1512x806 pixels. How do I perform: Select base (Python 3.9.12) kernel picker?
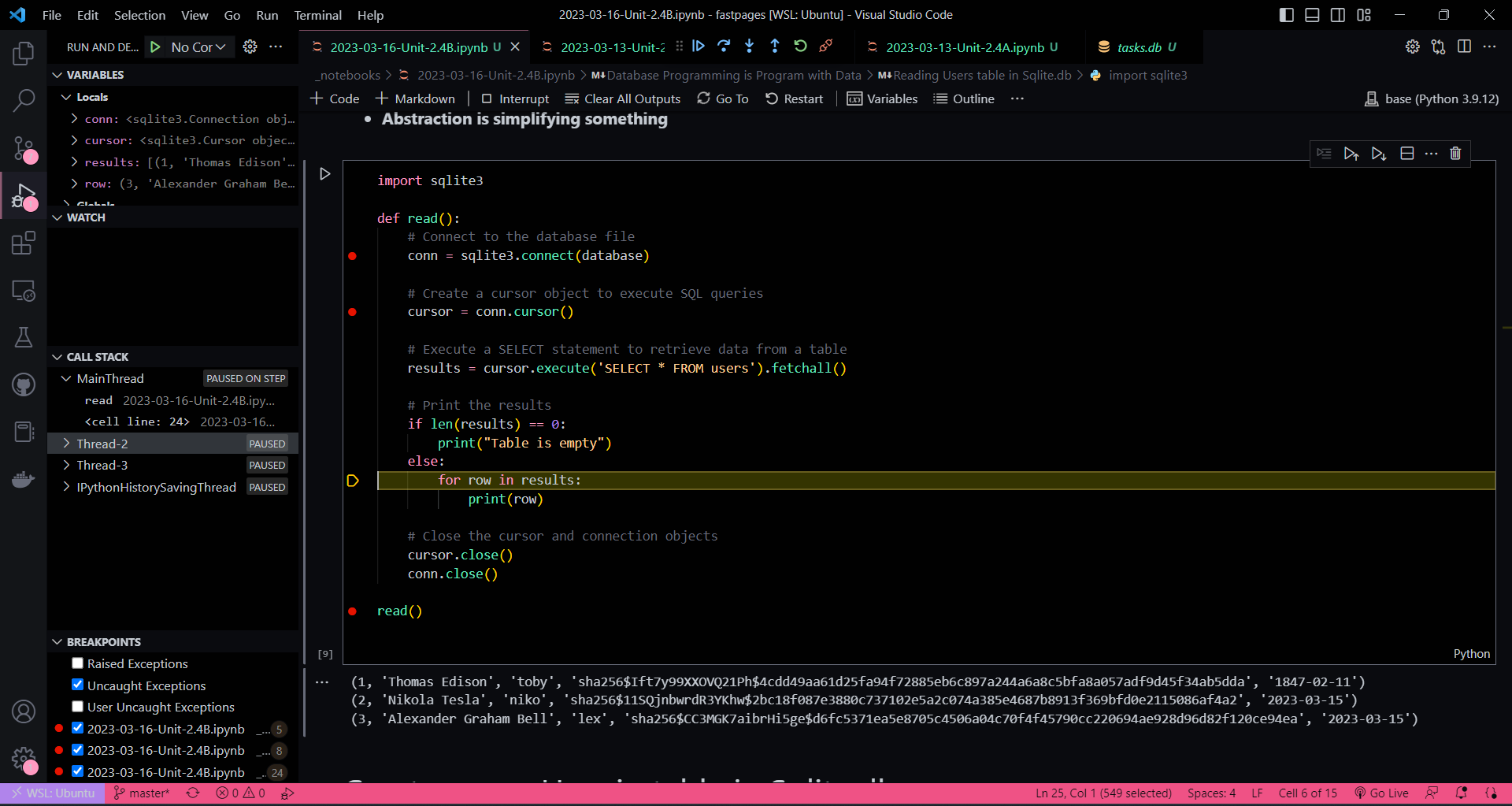tap(1432, 98)
